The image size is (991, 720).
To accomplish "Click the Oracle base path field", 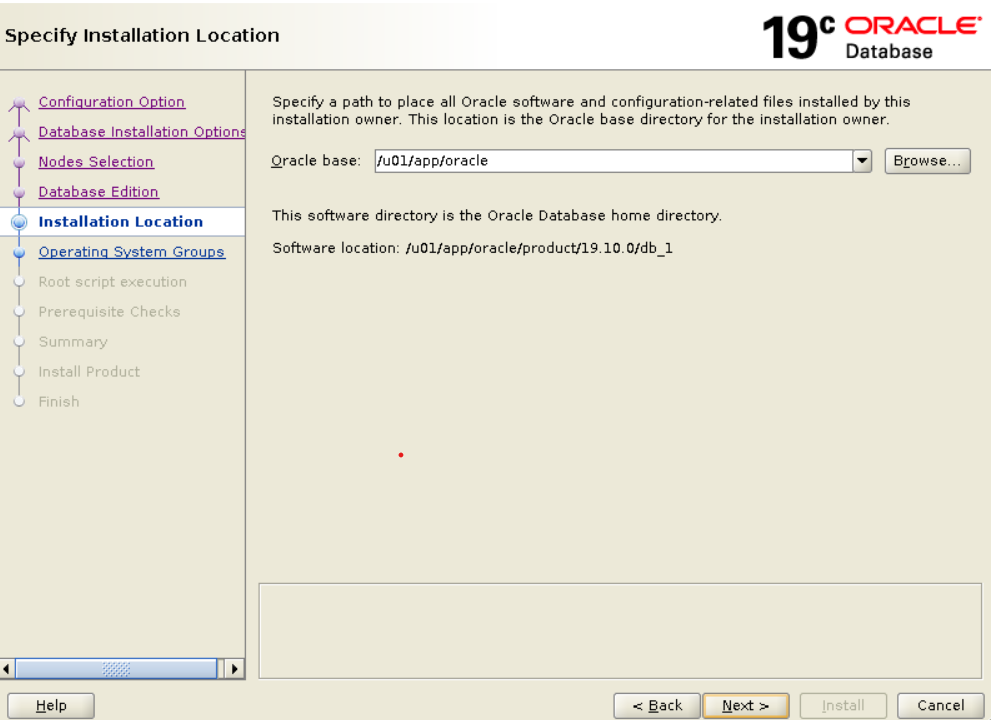I will click(613, 161).
